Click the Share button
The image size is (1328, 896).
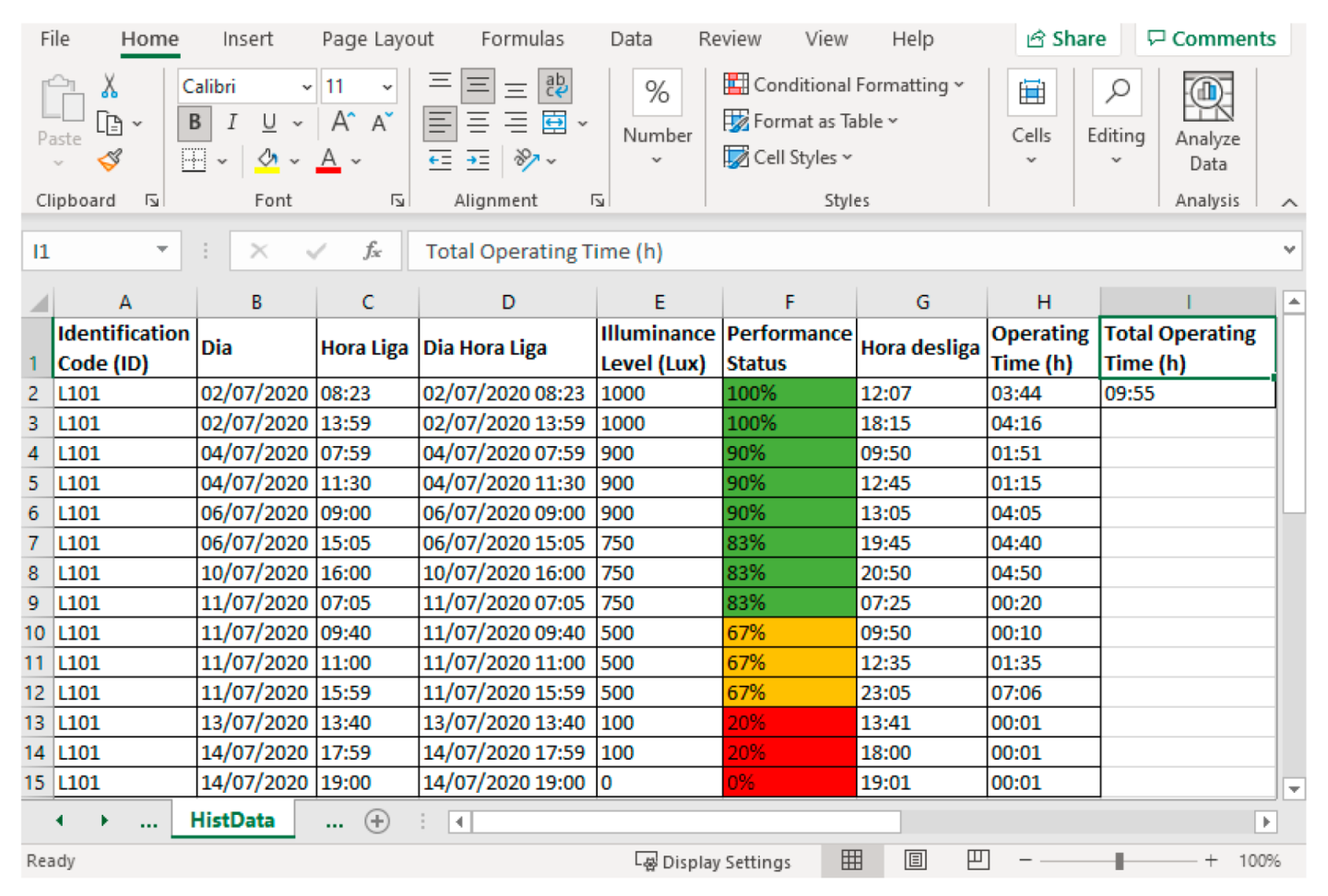tap(1067, 39)
